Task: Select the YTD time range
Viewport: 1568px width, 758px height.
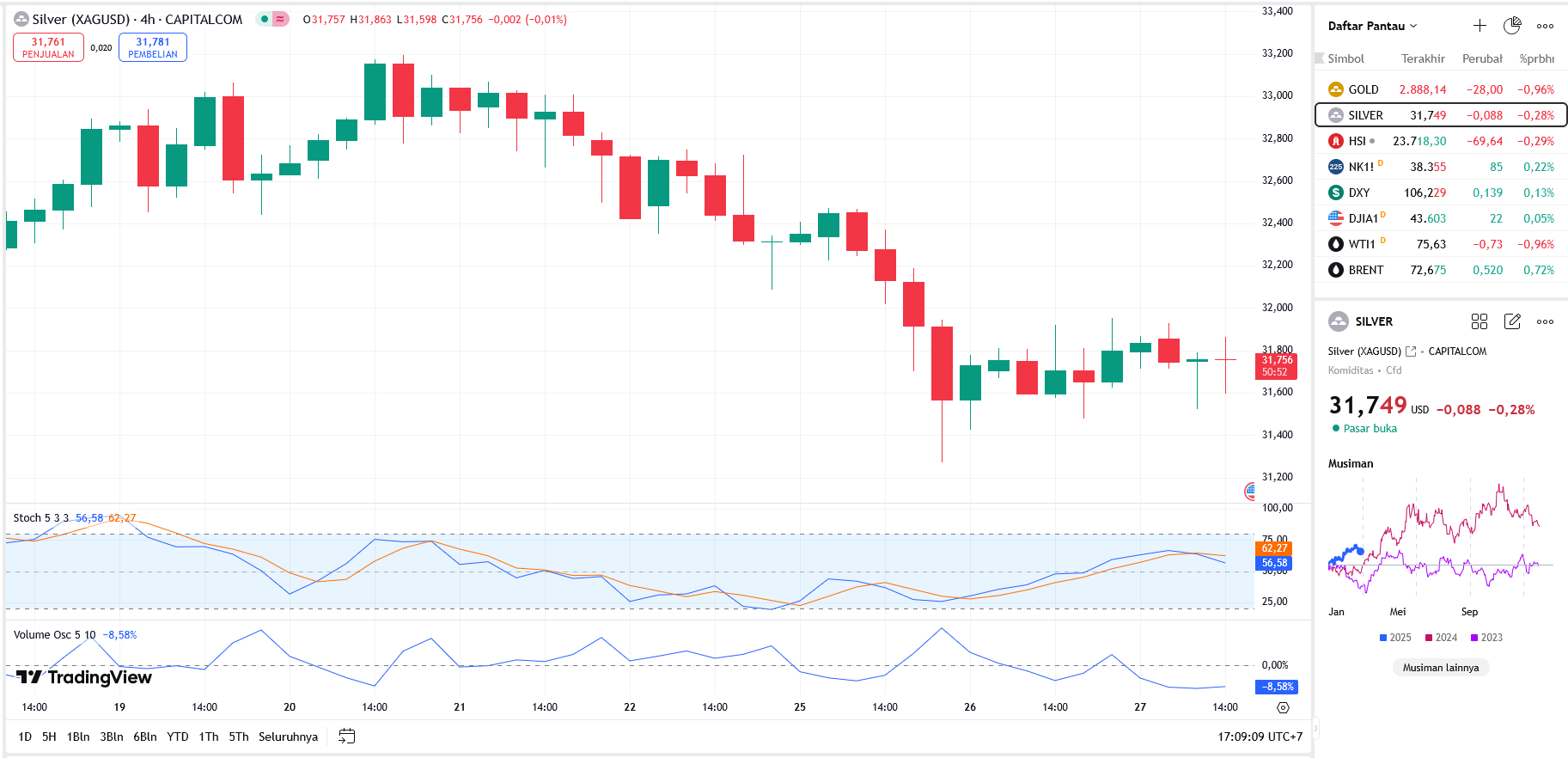Action: click(x=177, y=737)
